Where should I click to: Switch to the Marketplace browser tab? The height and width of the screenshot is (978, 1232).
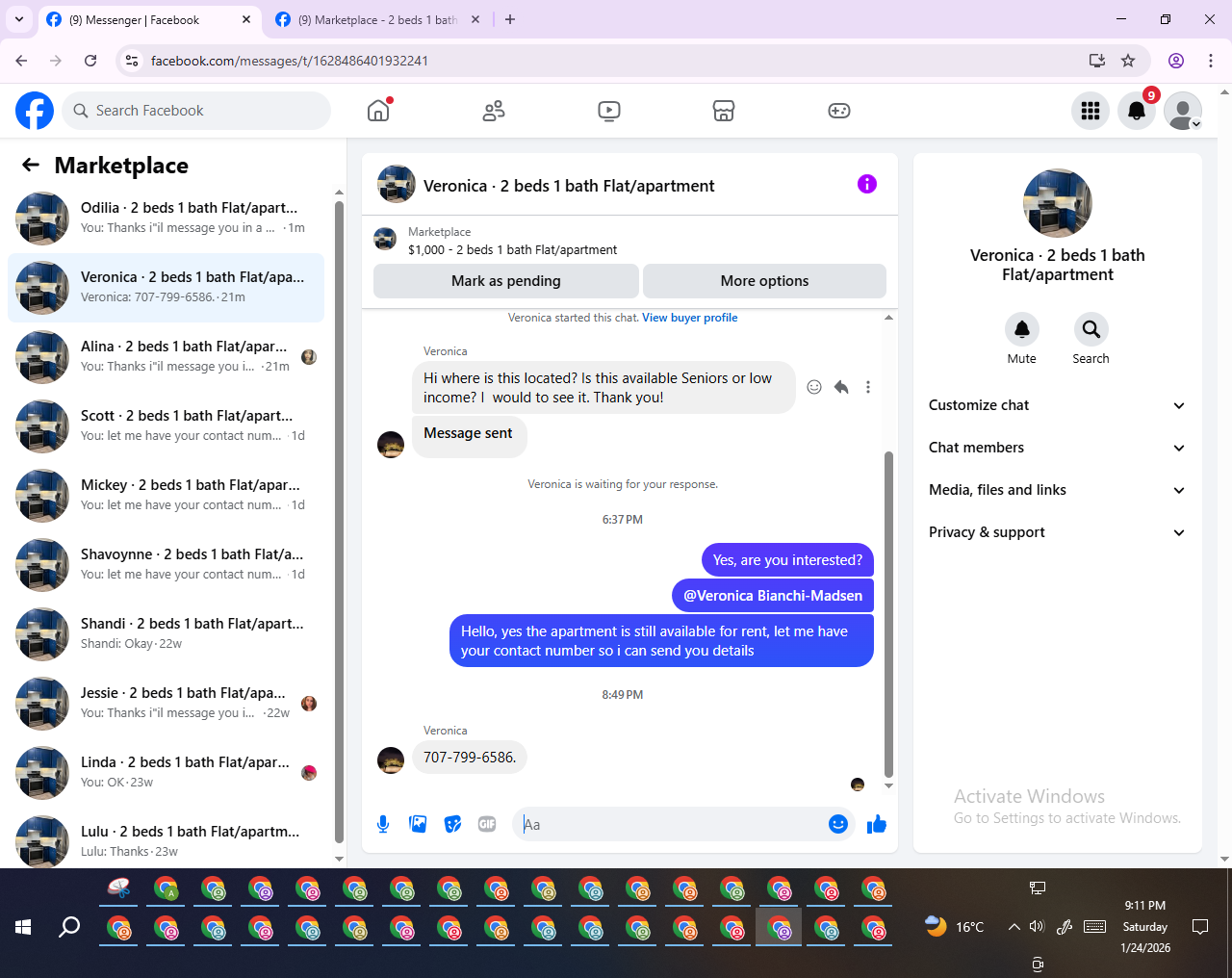(377, 19)
